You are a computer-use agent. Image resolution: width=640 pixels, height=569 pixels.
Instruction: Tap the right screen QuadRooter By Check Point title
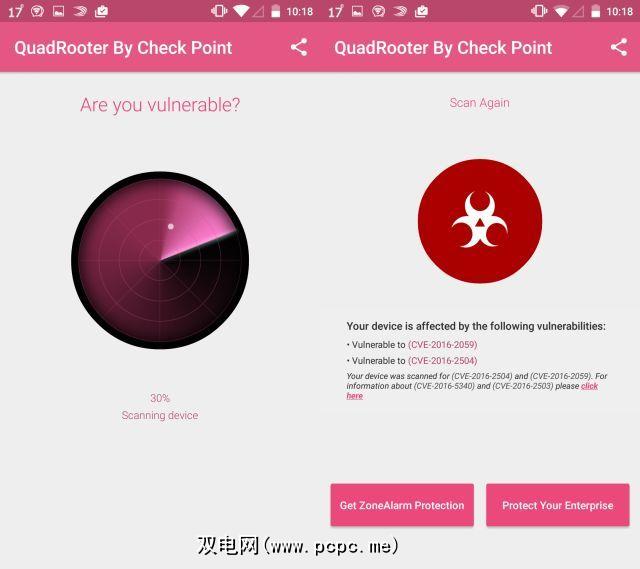[x=443, y=48]
